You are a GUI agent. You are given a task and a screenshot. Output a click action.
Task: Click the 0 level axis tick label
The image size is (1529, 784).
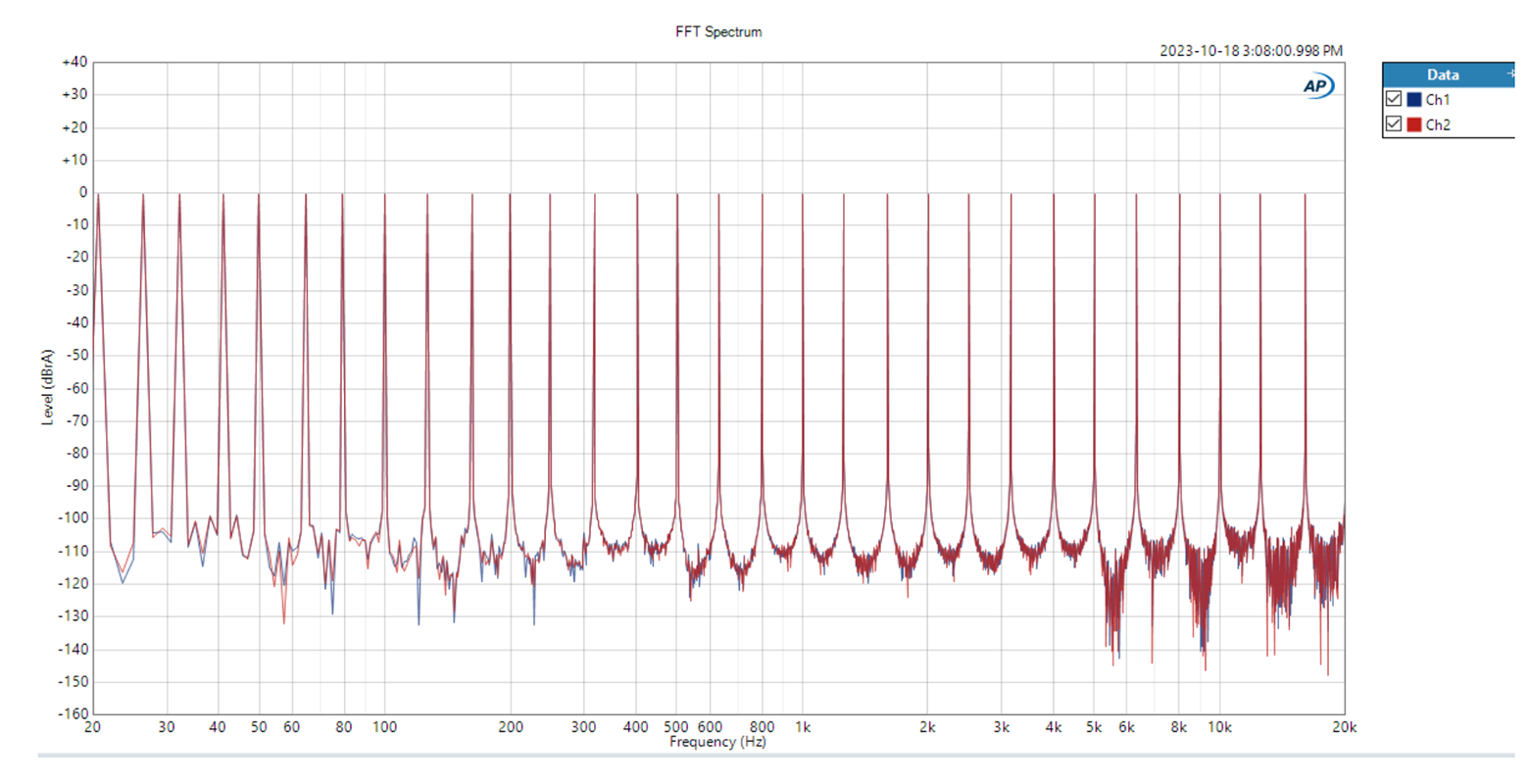(x=83, y=192)
